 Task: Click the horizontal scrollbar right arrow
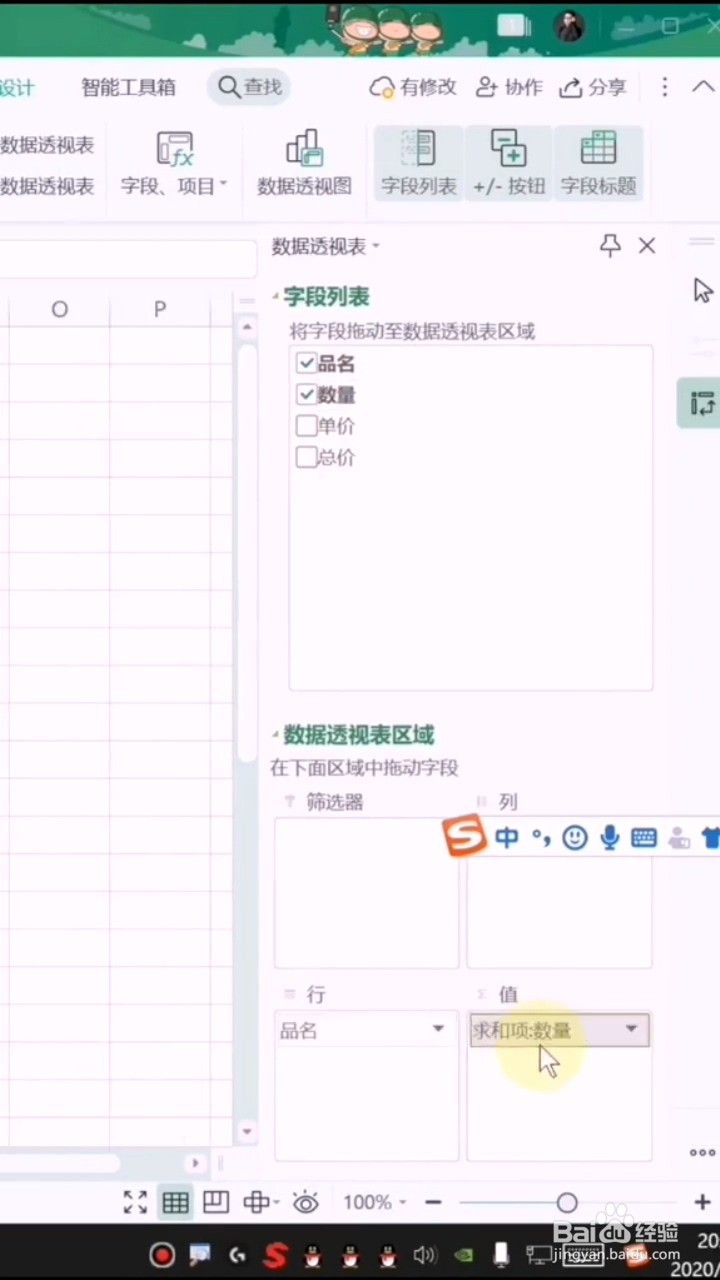196,1163
